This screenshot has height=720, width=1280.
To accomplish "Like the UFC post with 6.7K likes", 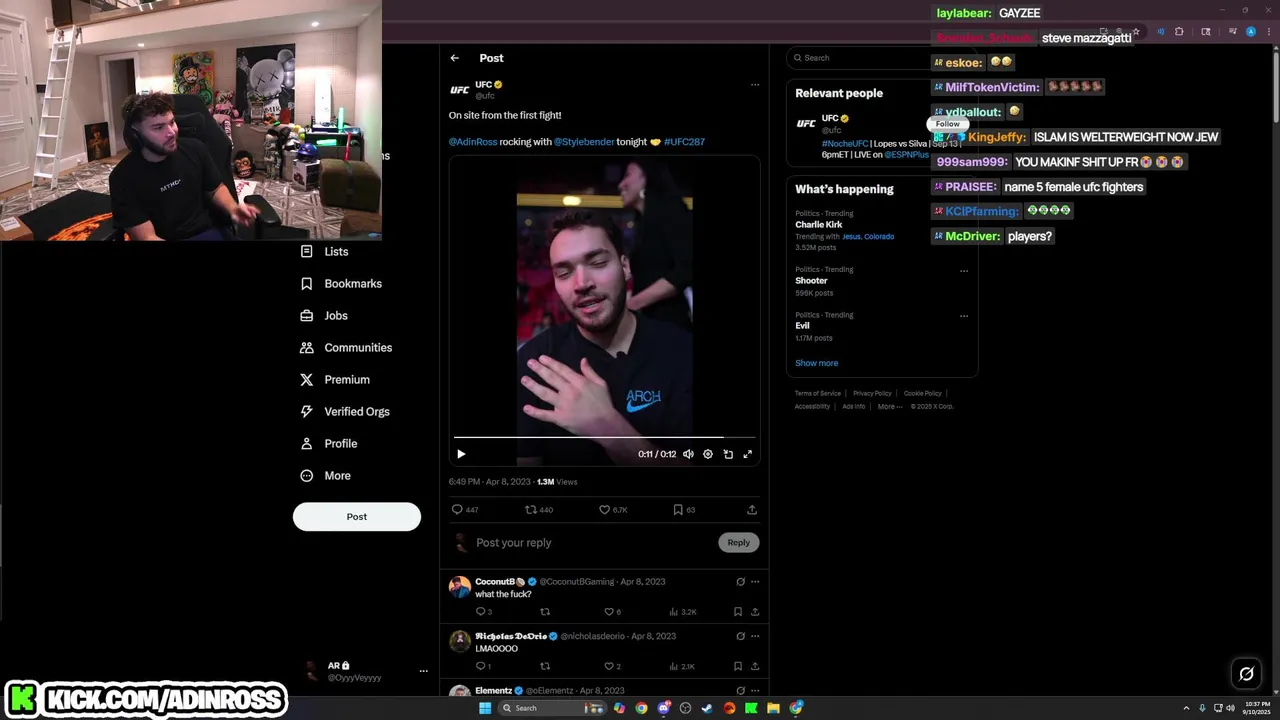I will tap(613, 510).
